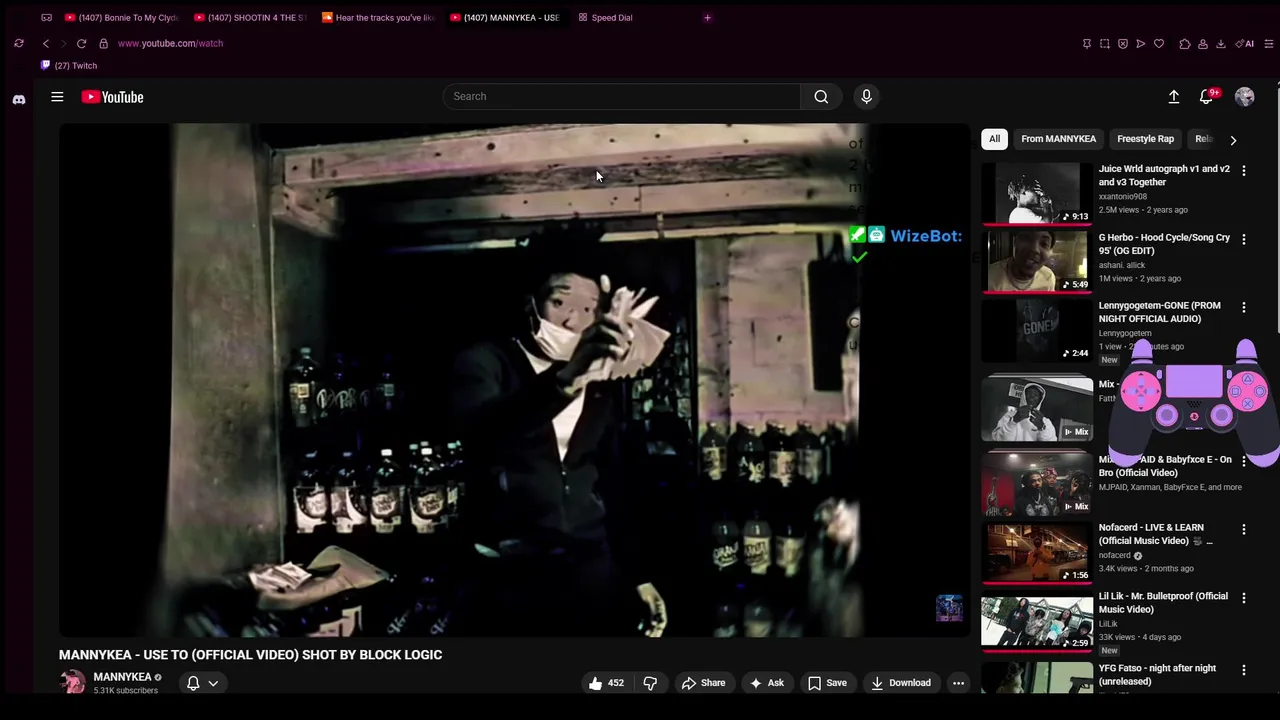Open MANNYKEA channel name link

pyautogui.click(x=122, y=677)
